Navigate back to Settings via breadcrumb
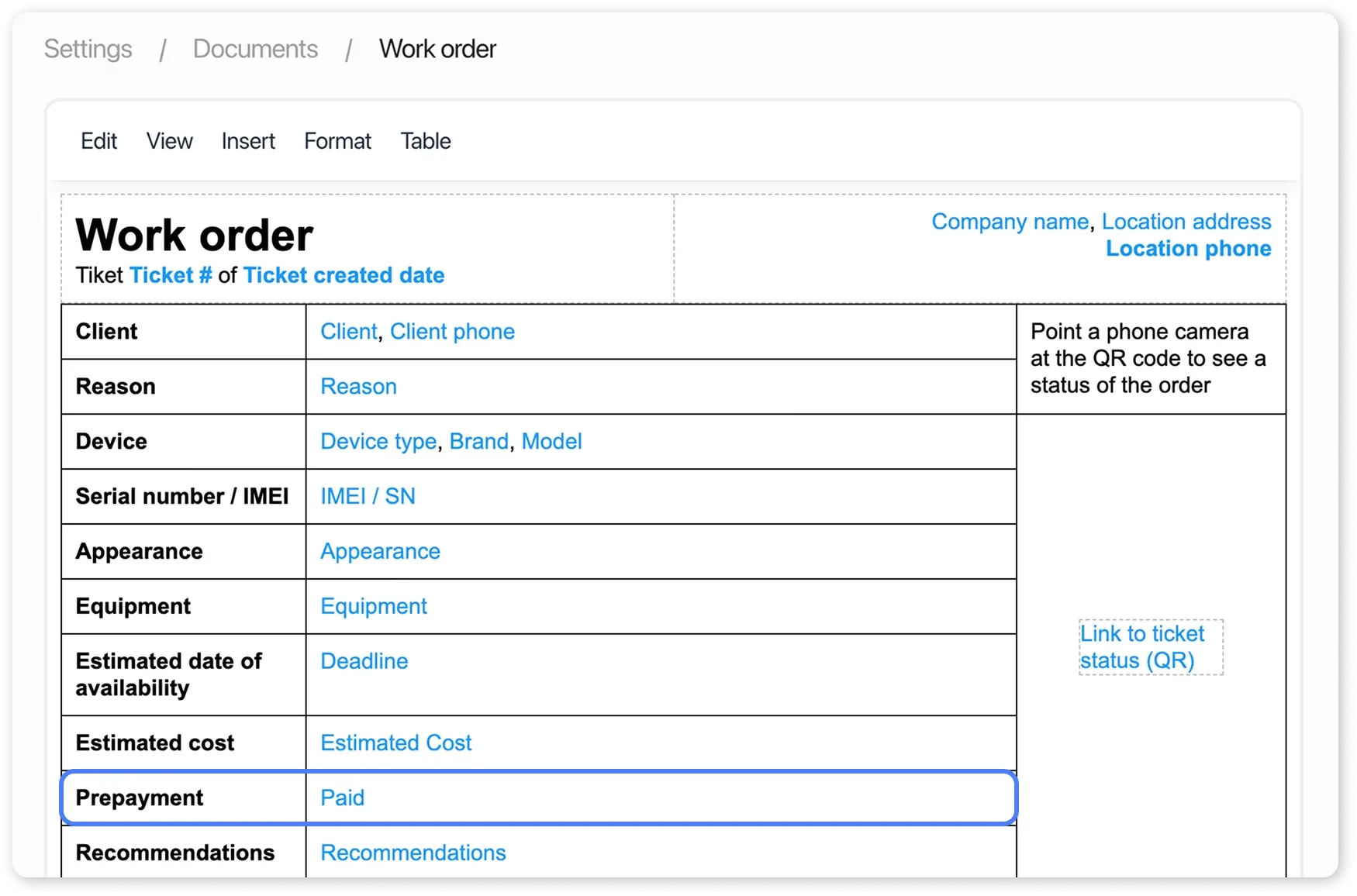The width and height of the screenshot is (1357, 896). [x=87, y=48]
